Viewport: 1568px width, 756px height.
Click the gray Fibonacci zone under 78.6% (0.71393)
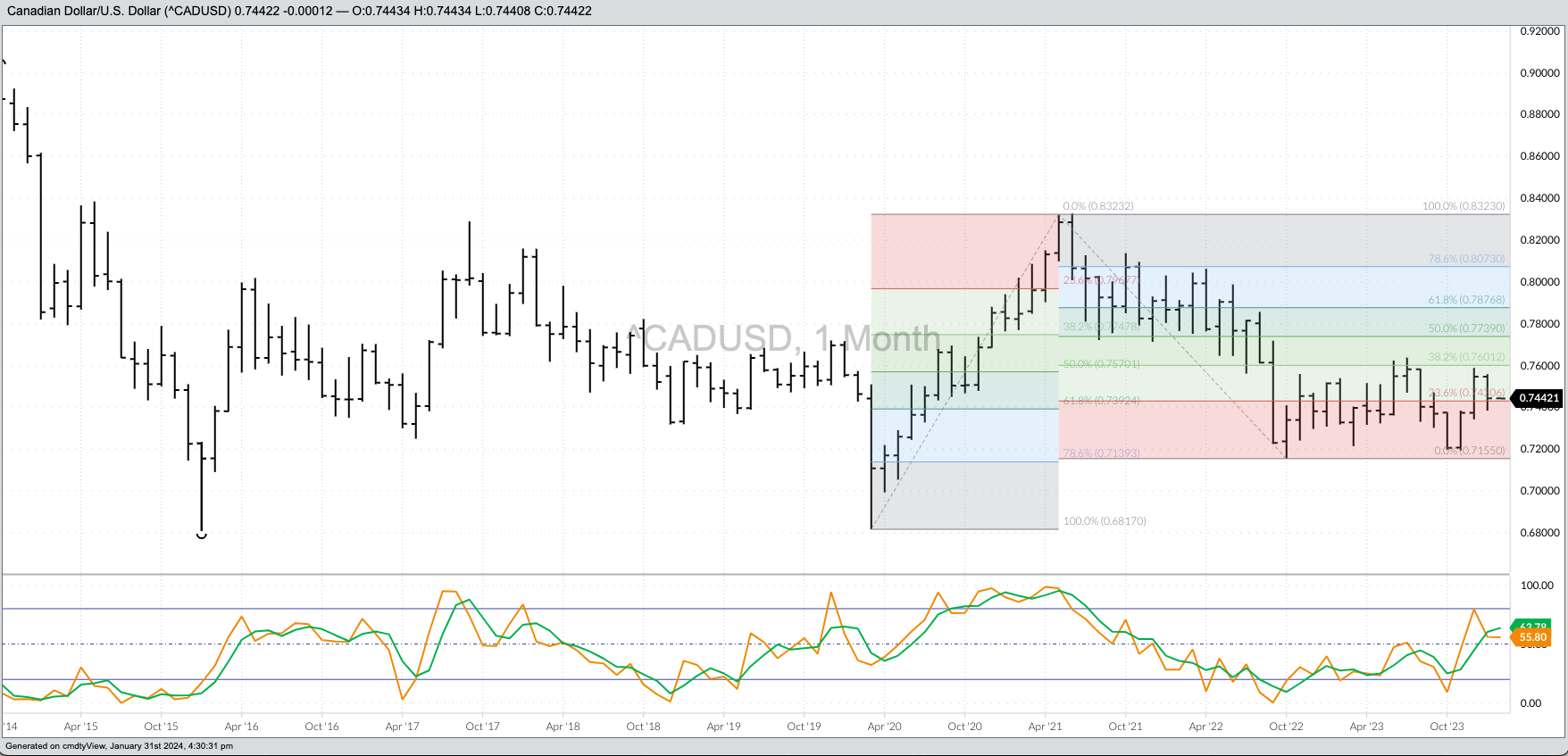(x=964, y=495)
